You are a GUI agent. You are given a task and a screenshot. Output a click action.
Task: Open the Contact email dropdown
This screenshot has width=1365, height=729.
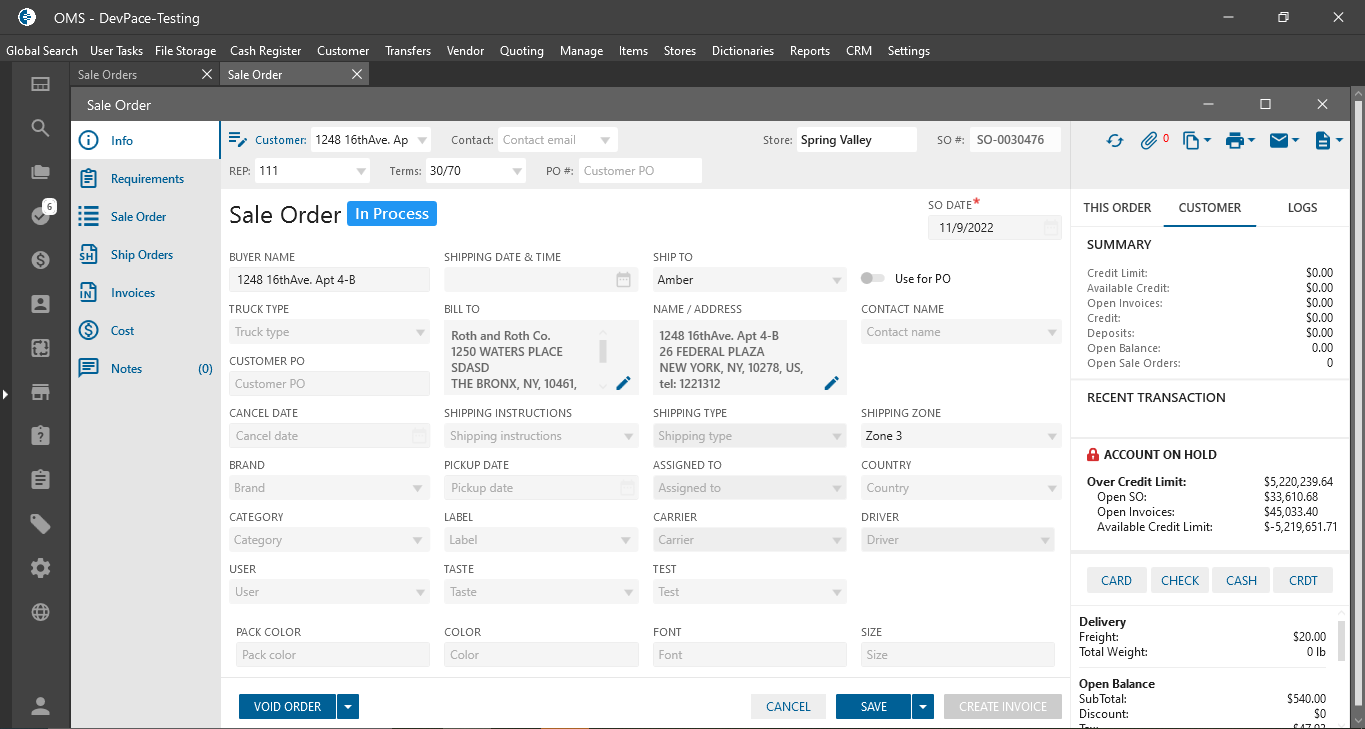(606, 141)
